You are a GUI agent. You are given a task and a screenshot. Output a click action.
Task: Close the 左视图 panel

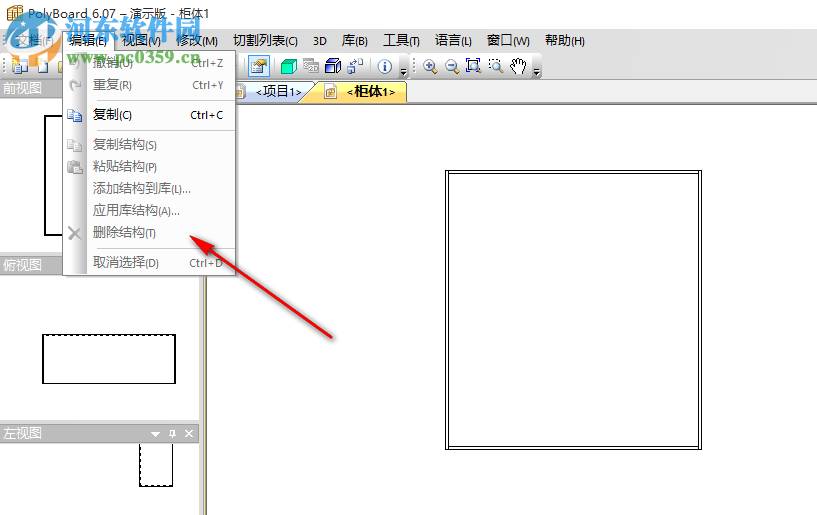coord(189,434)
